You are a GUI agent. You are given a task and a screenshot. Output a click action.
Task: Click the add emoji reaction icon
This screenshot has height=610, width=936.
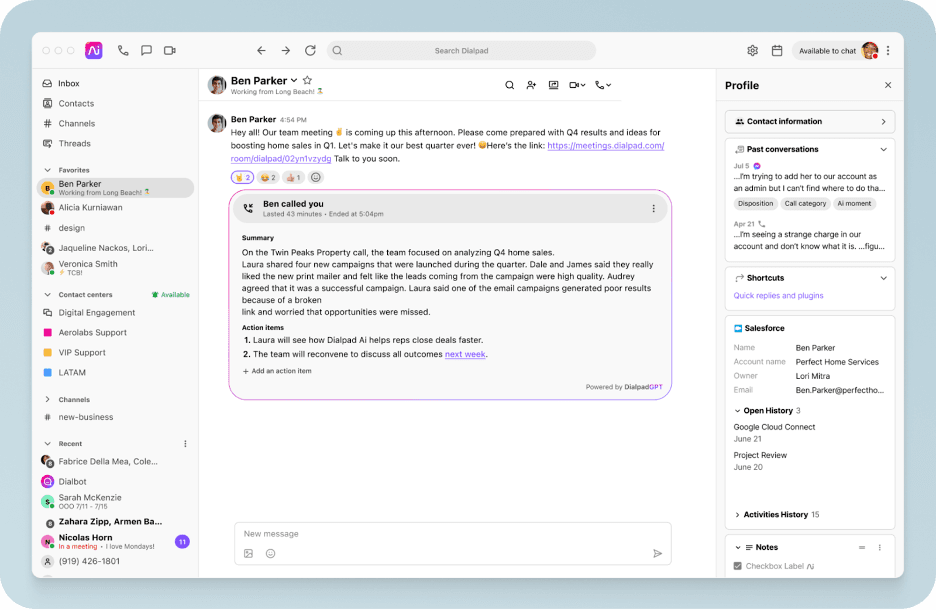pos(316,177)
